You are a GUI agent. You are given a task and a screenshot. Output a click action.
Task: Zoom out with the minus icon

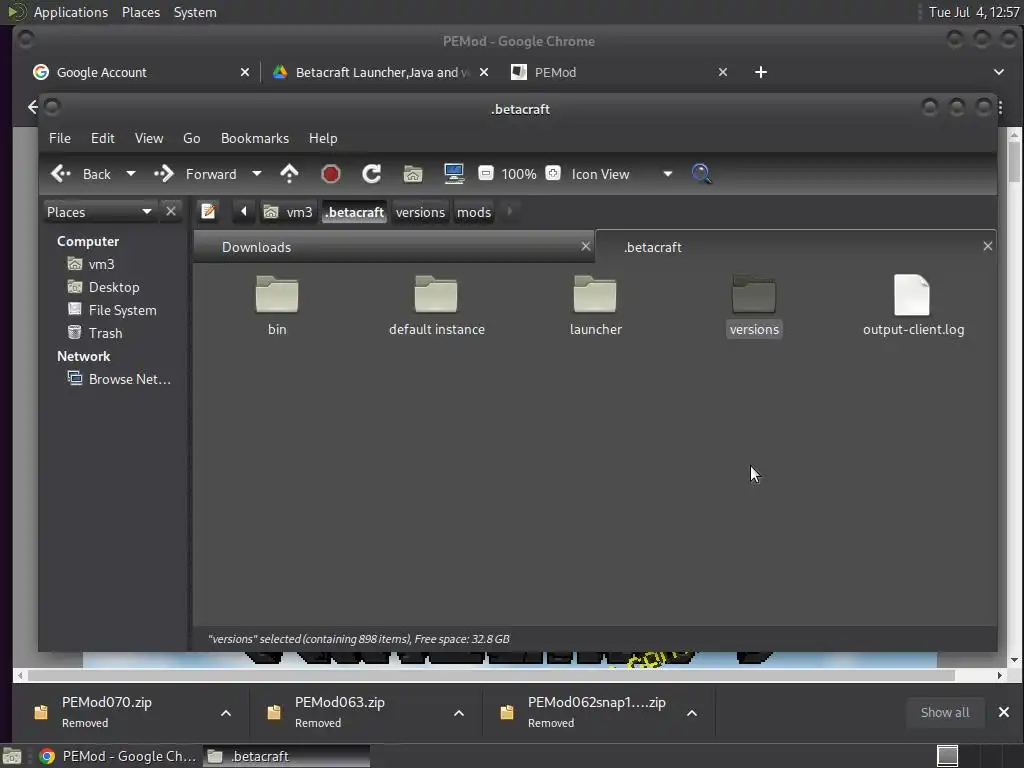click(x=485, y=173)
